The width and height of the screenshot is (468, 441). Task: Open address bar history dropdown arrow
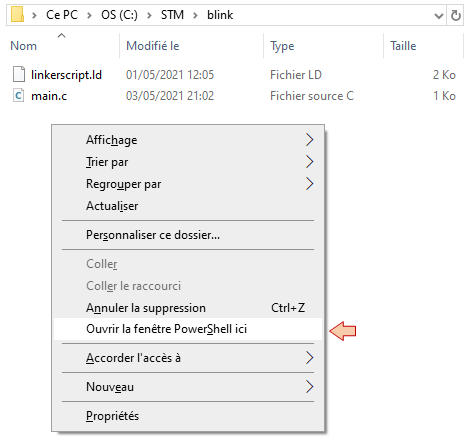click(439, 15)
